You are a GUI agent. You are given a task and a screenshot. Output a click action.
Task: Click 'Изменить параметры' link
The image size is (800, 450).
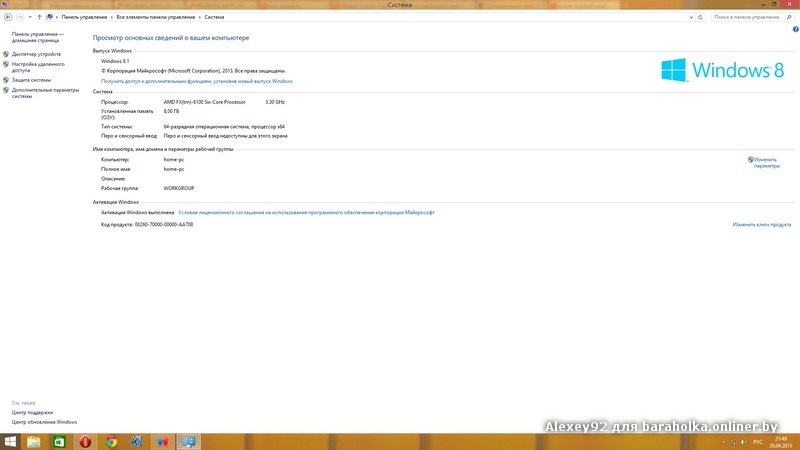(x=766, y=163)
